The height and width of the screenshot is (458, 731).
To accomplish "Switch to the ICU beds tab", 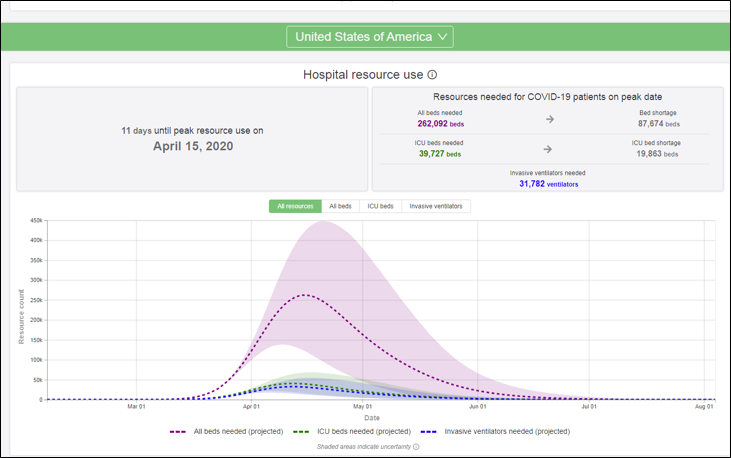I will tap(380, 206).
